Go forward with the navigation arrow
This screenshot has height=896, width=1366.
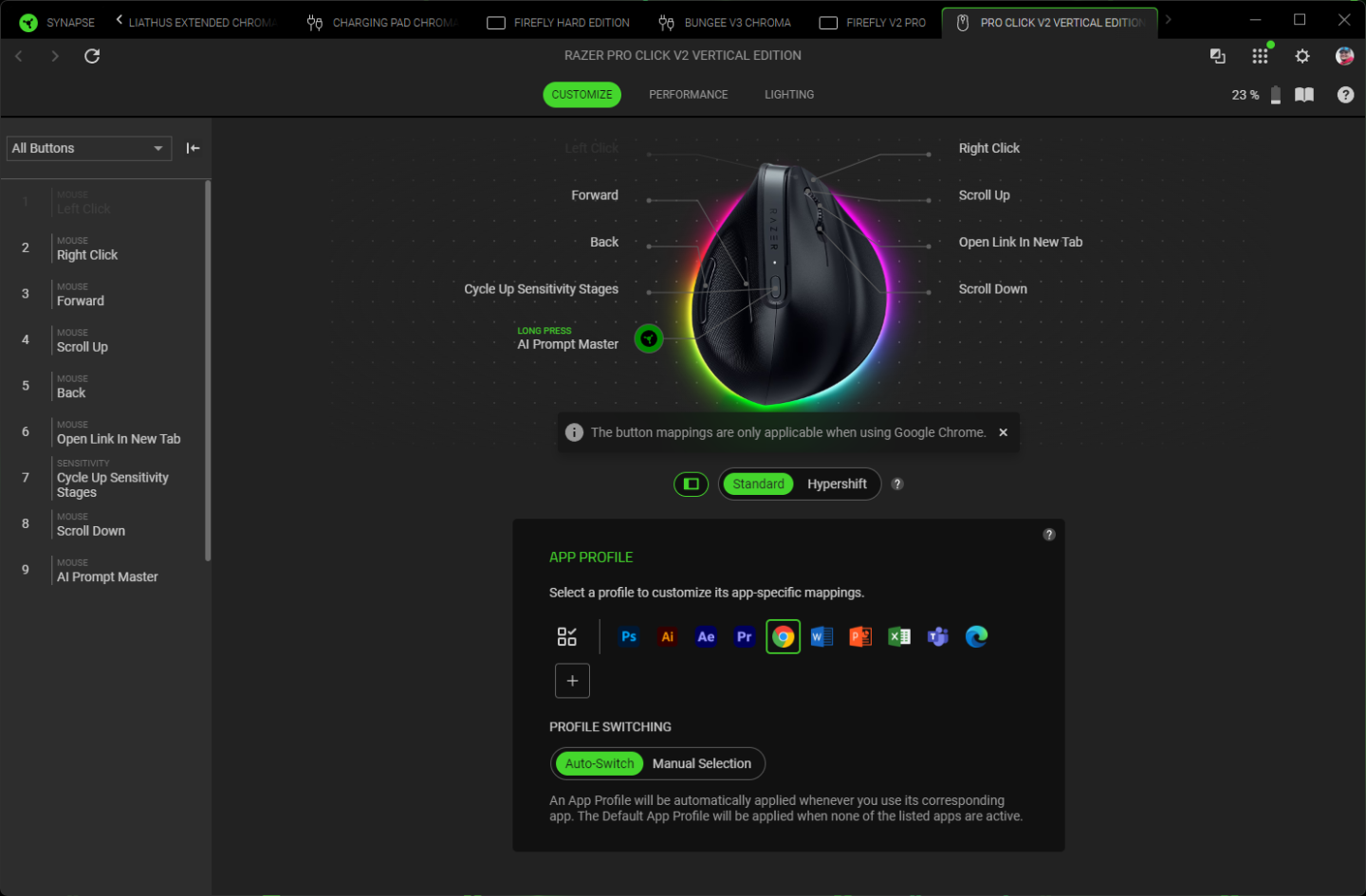point(55,56)
